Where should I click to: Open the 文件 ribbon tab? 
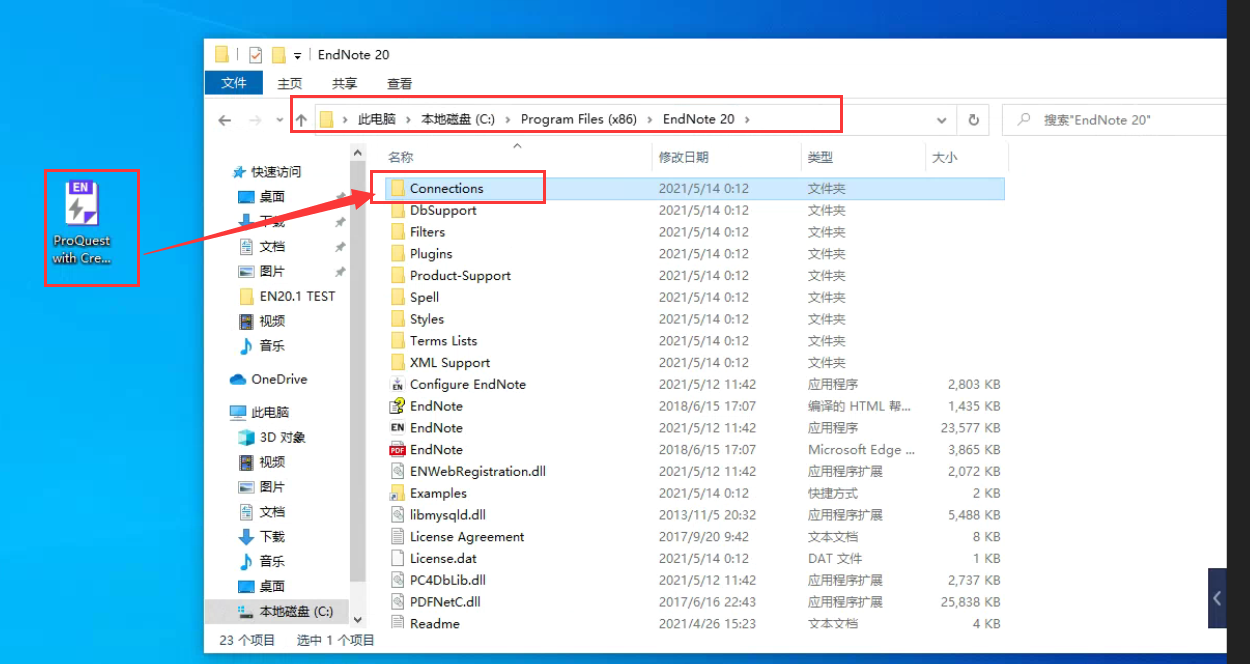tap(234, 83)
